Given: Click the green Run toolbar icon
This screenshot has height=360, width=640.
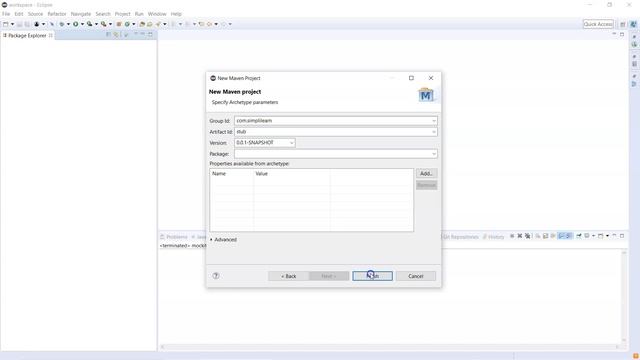Looking at the screenshot, I should 76,24.
